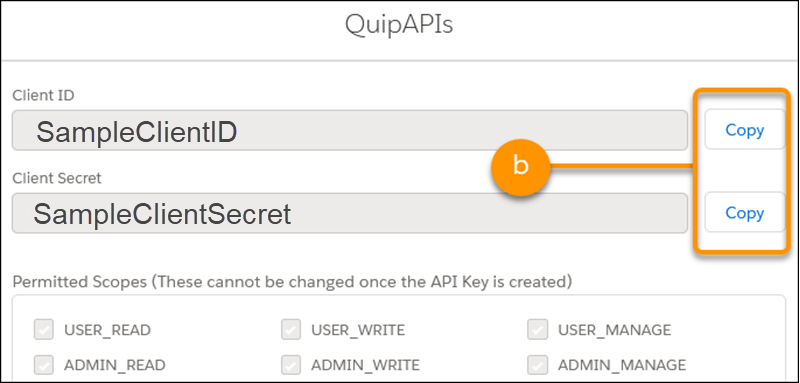Toggle the USER_WRITE checkbox
The image size is (800, 383).
[x=291, y=330]
